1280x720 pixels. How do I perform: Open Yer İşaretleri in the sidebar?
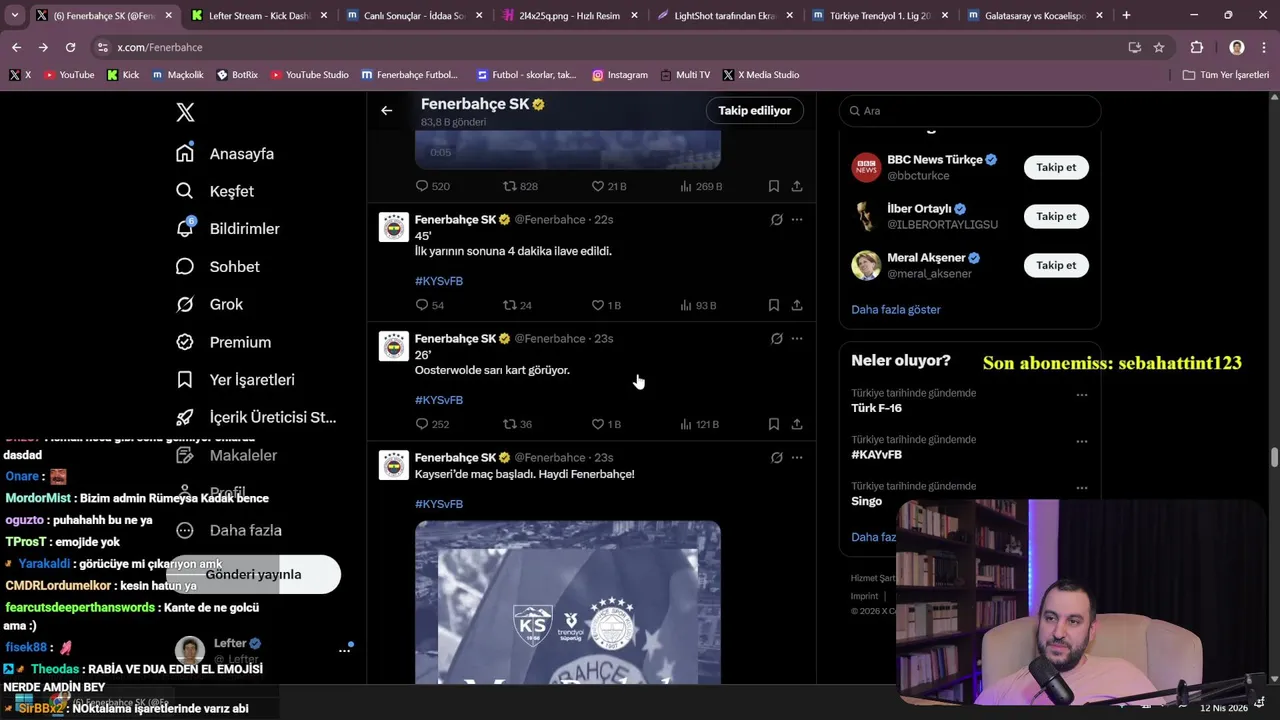[235, 380]
